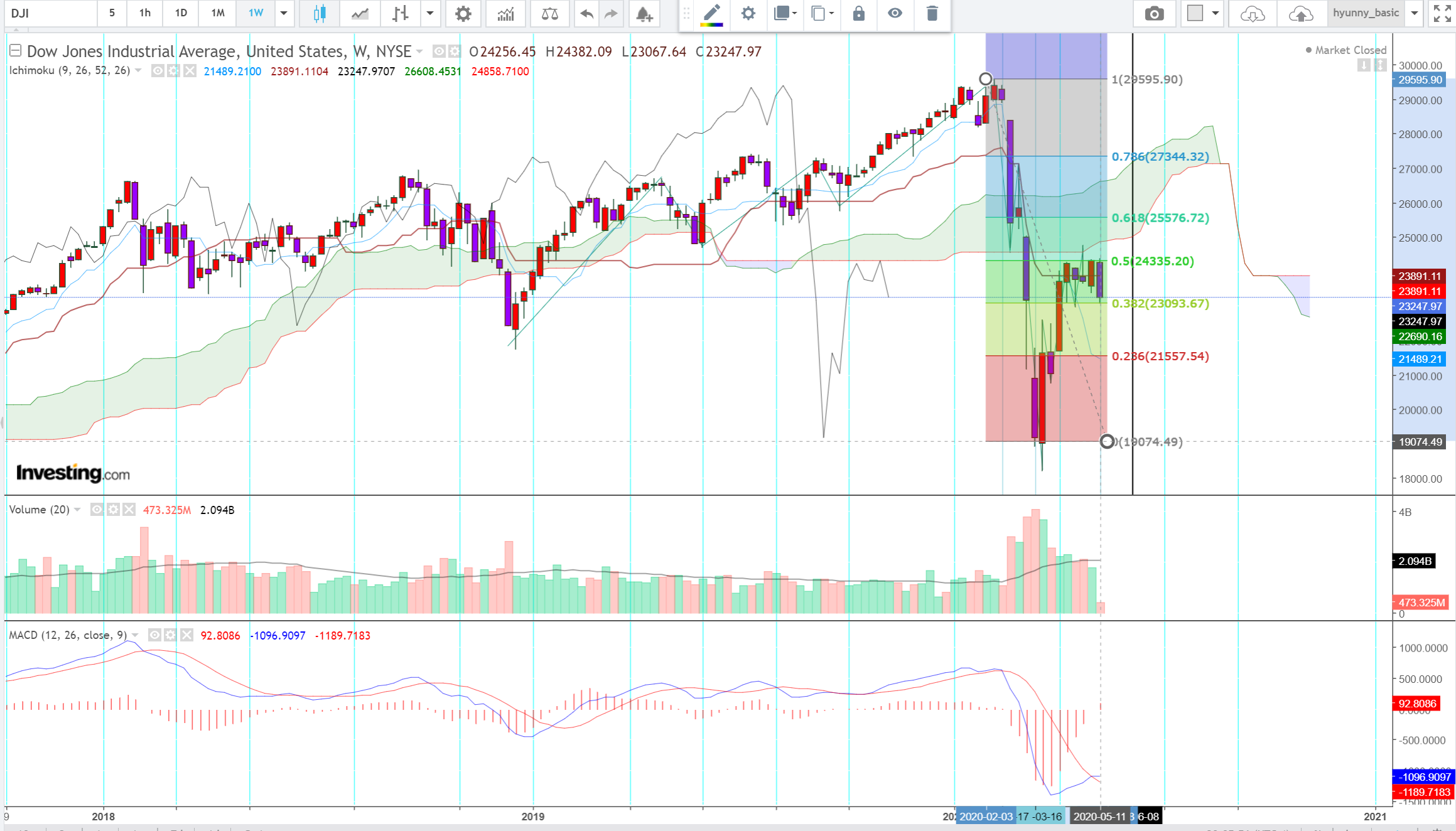This screenshot has width=1456, height=831.
Task: Open the time interval dropdown arrow
Action: [284, 13]
